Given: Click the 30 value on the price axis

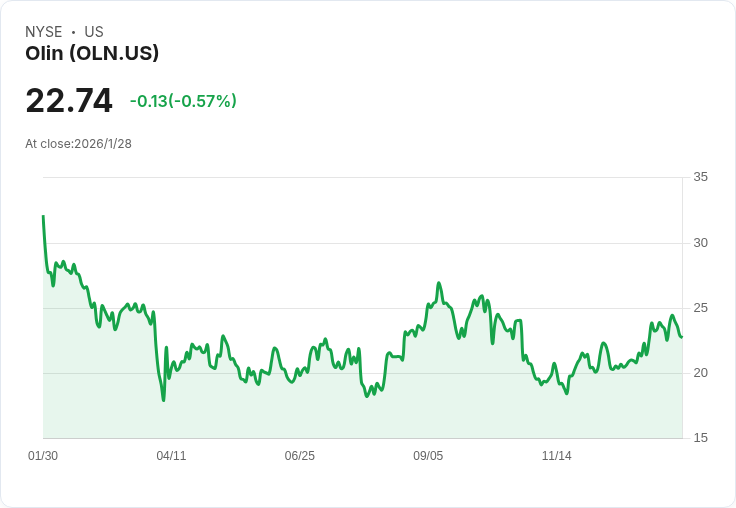Looking at the screenshot, I should (700, 243).
